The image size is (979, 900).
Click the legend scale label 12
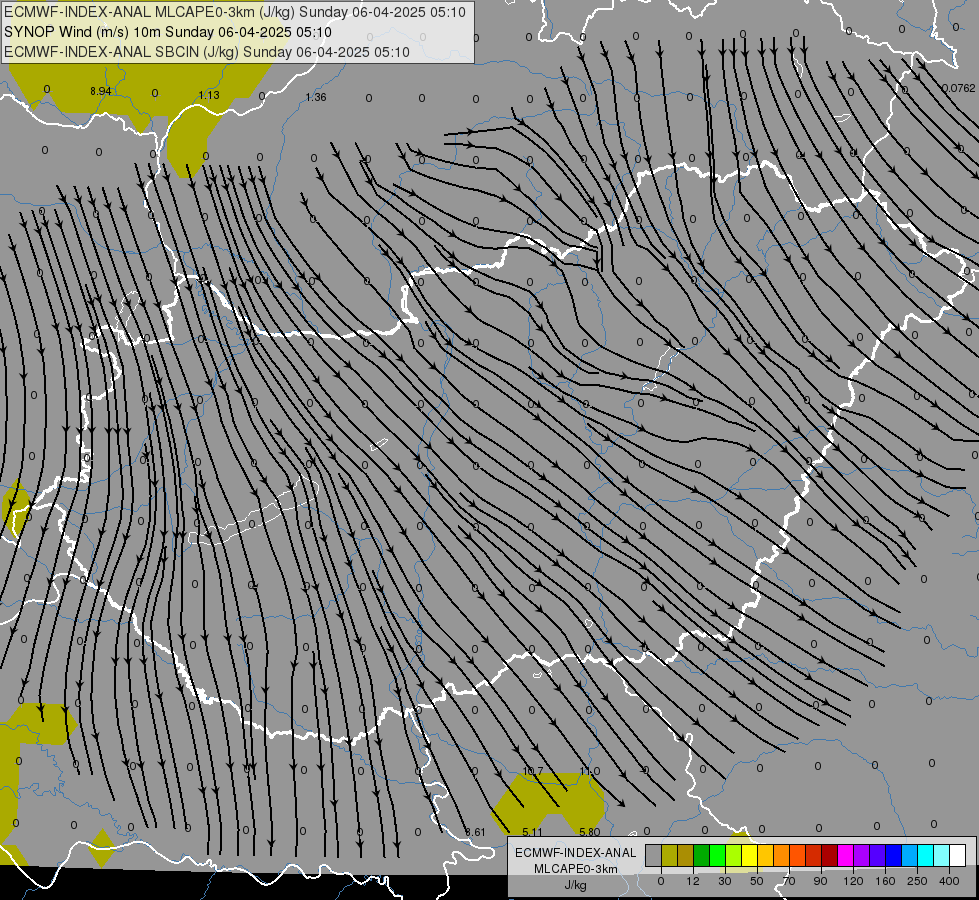[693, 881]
